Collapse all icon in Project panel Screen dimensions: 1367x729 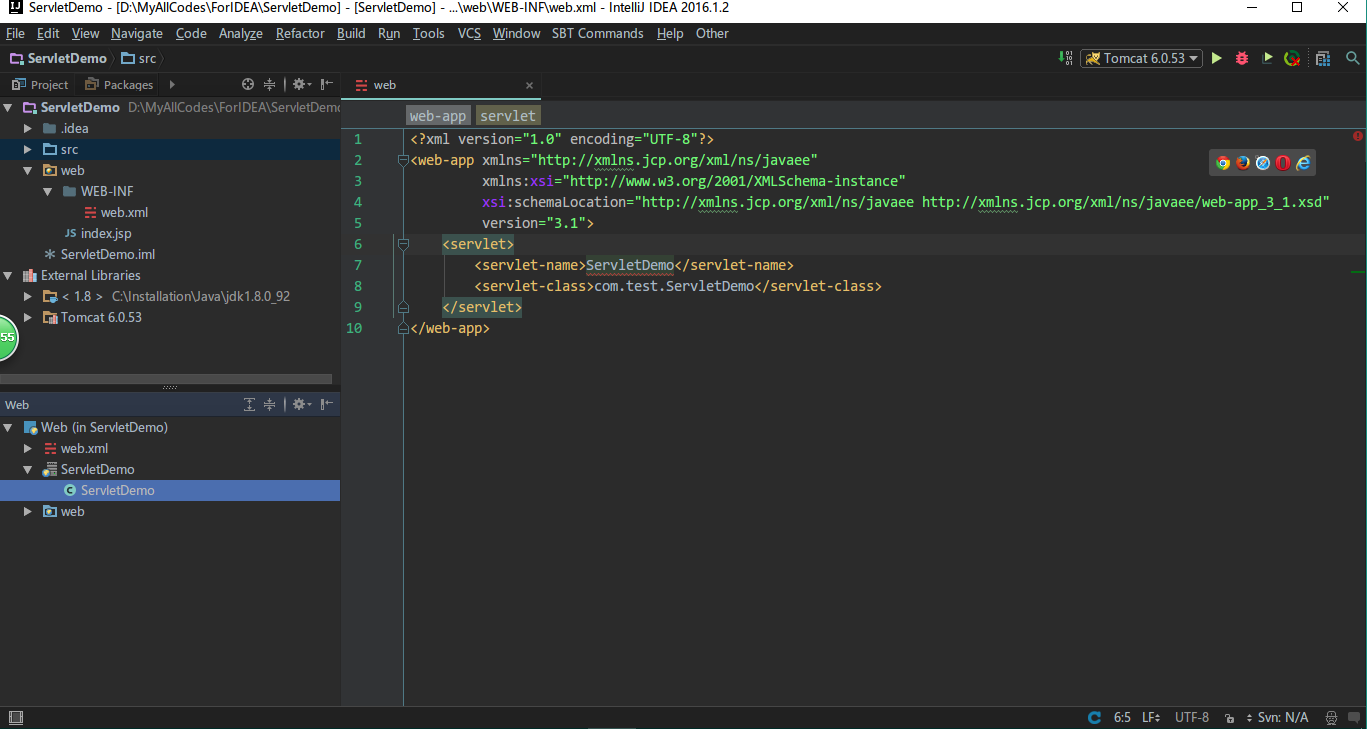click(269, 84)
